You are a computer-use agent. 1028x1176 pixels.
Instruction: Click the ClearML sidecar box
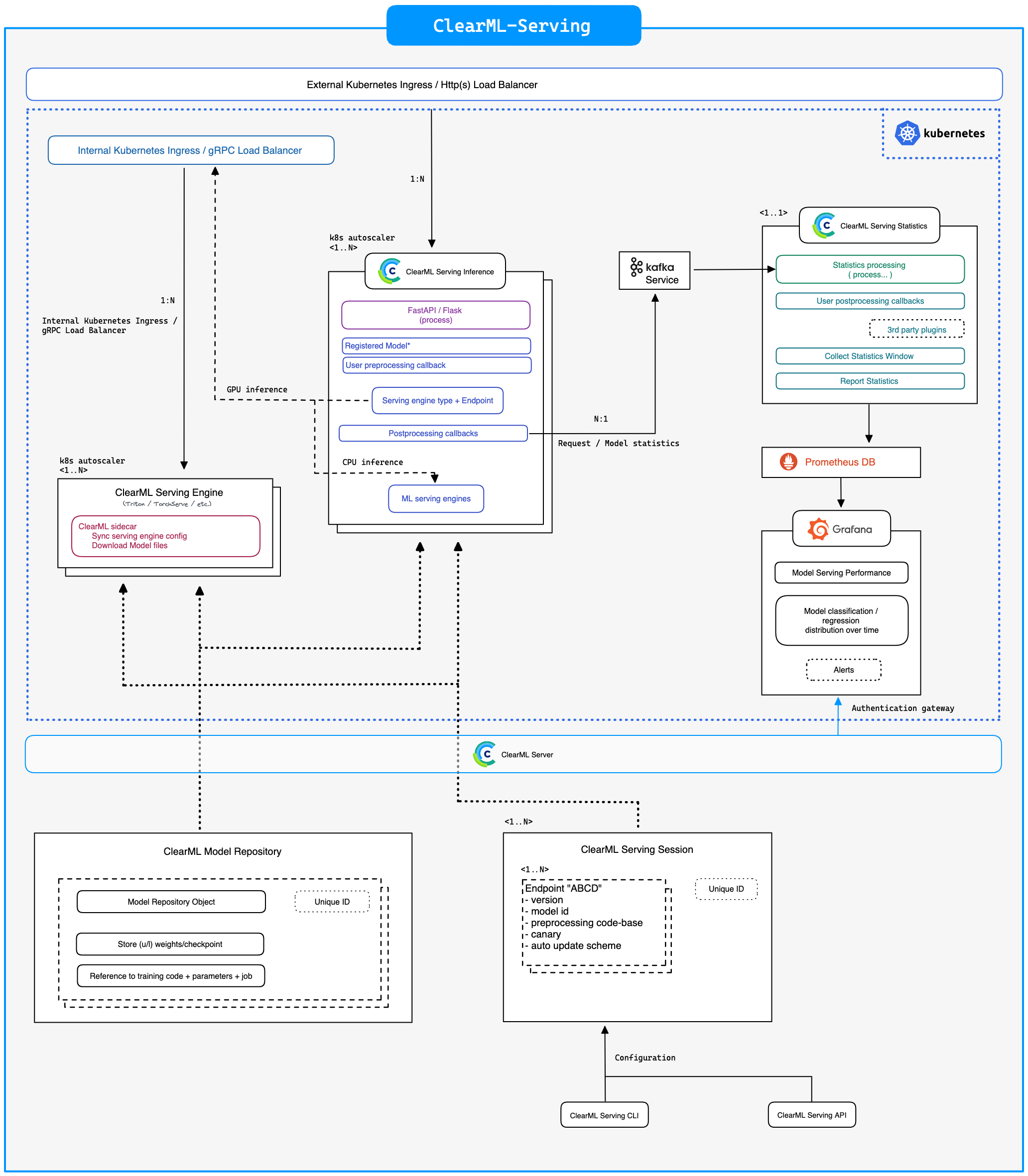[x=165, y=536]
